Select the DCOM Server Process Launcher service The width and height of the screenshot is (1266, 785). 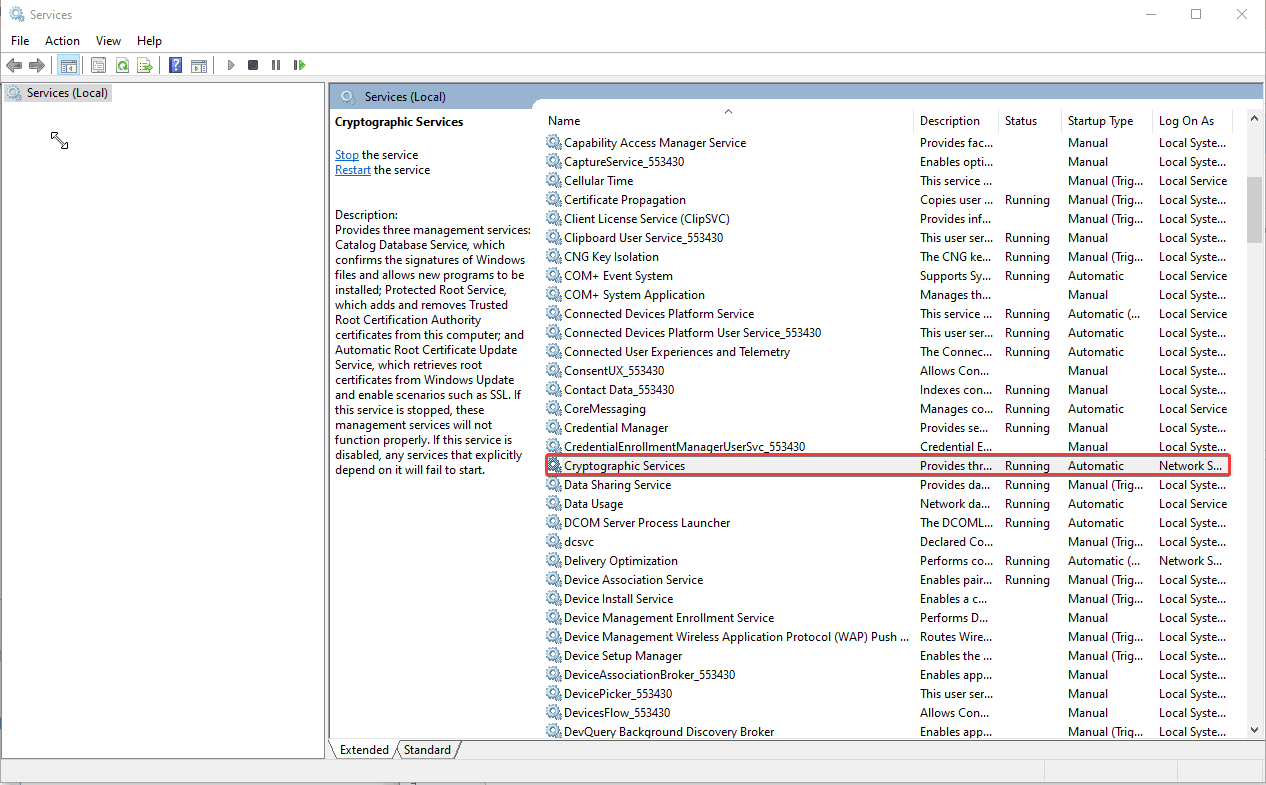(646, 523)
